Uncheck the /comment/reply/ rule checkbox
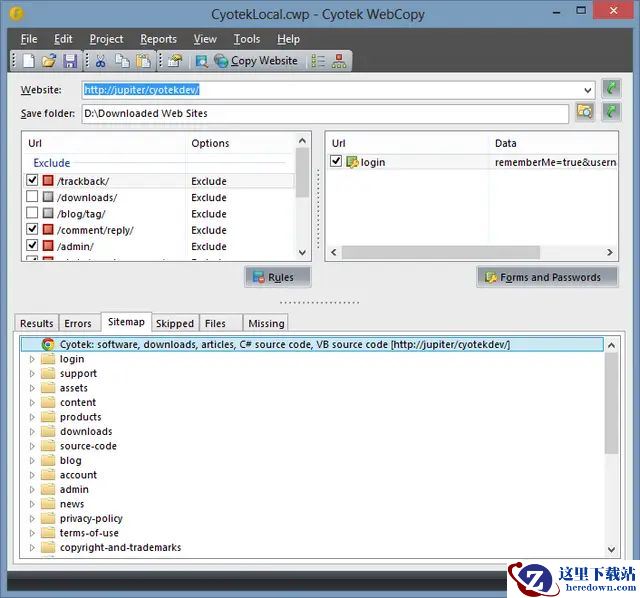Image resolution: width=640 pixels, height=598 pixels. (x=32, y=229)
